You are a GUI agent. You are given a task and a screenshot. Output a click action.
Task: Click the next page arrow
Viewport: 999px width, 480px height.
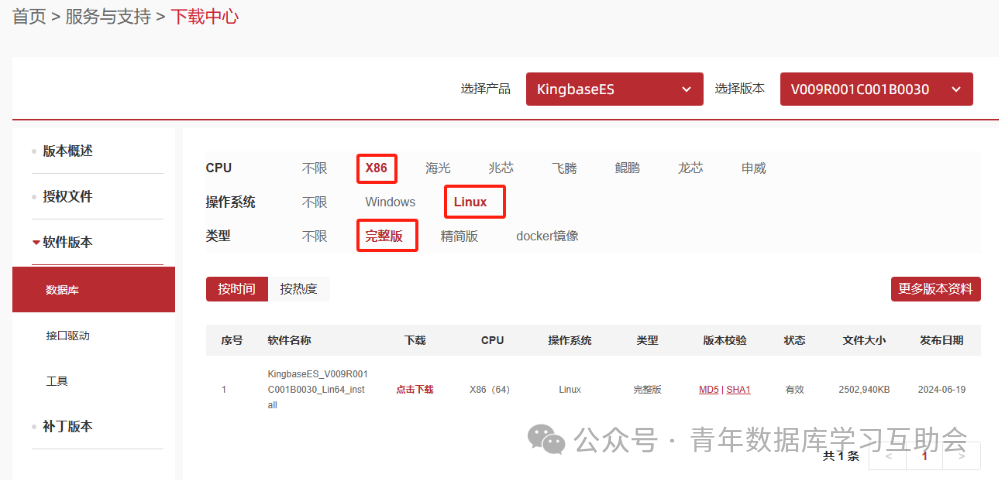pos(961,456)
